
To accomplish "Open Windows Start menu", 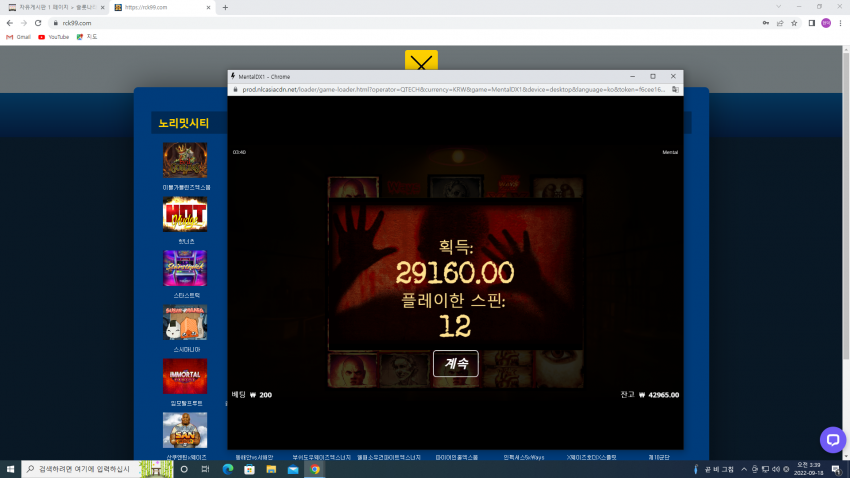I will tap(10, 469).
